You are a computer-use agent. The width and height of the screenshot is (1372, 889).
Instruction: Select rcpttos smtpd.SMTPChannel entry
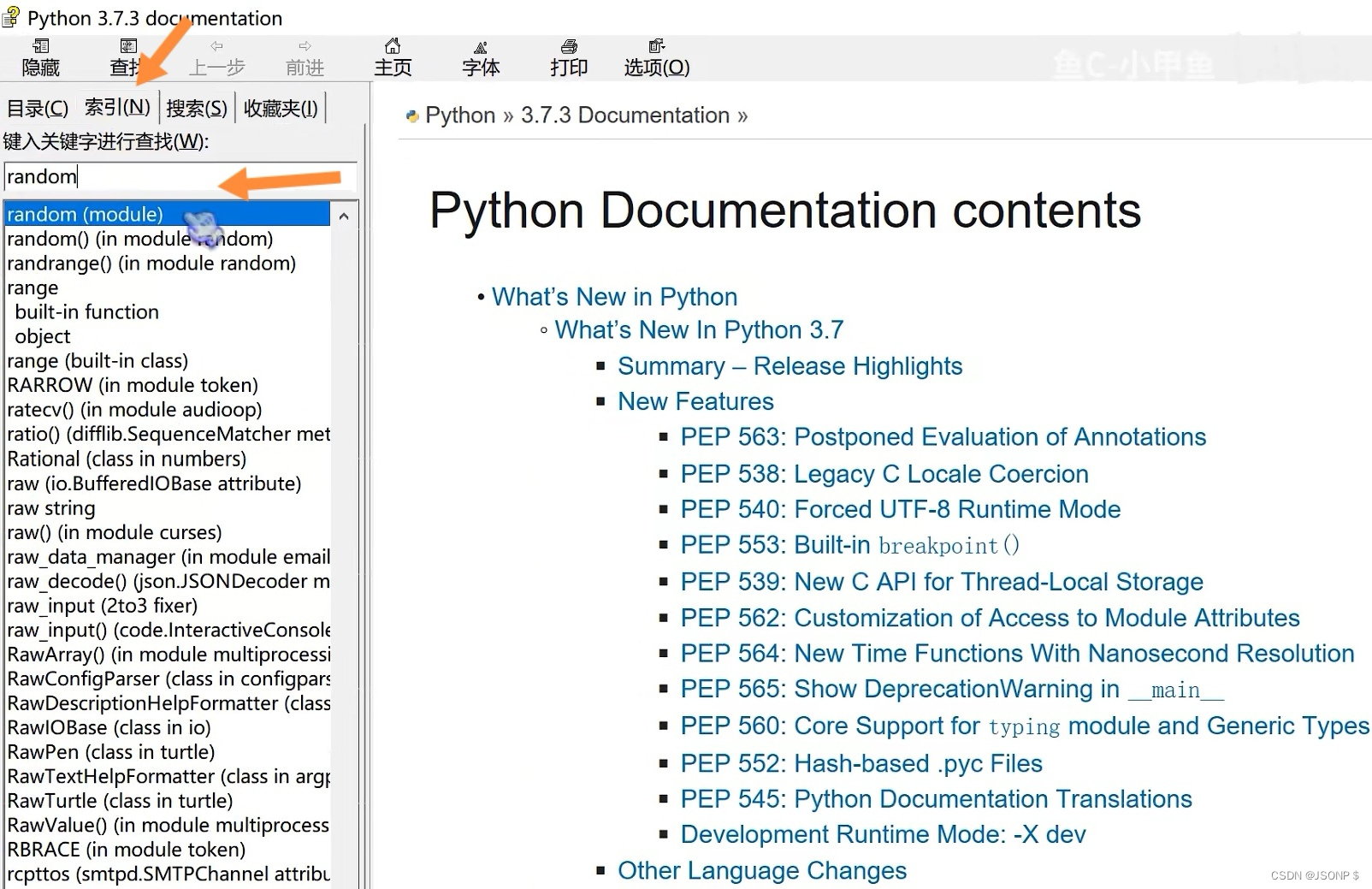pos(169,874)
